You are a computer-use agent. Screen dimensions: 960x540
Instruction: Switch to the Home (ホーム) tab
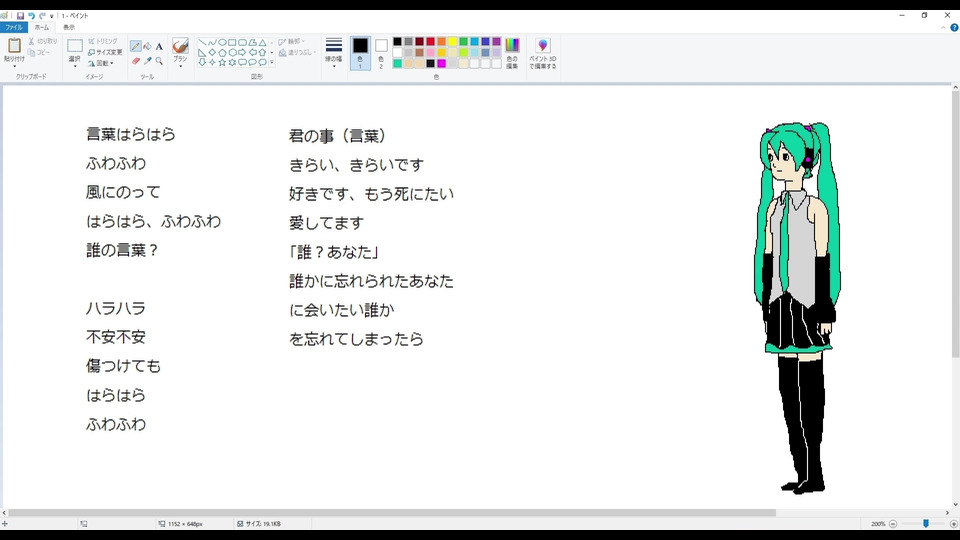click(x=42, y=28)
